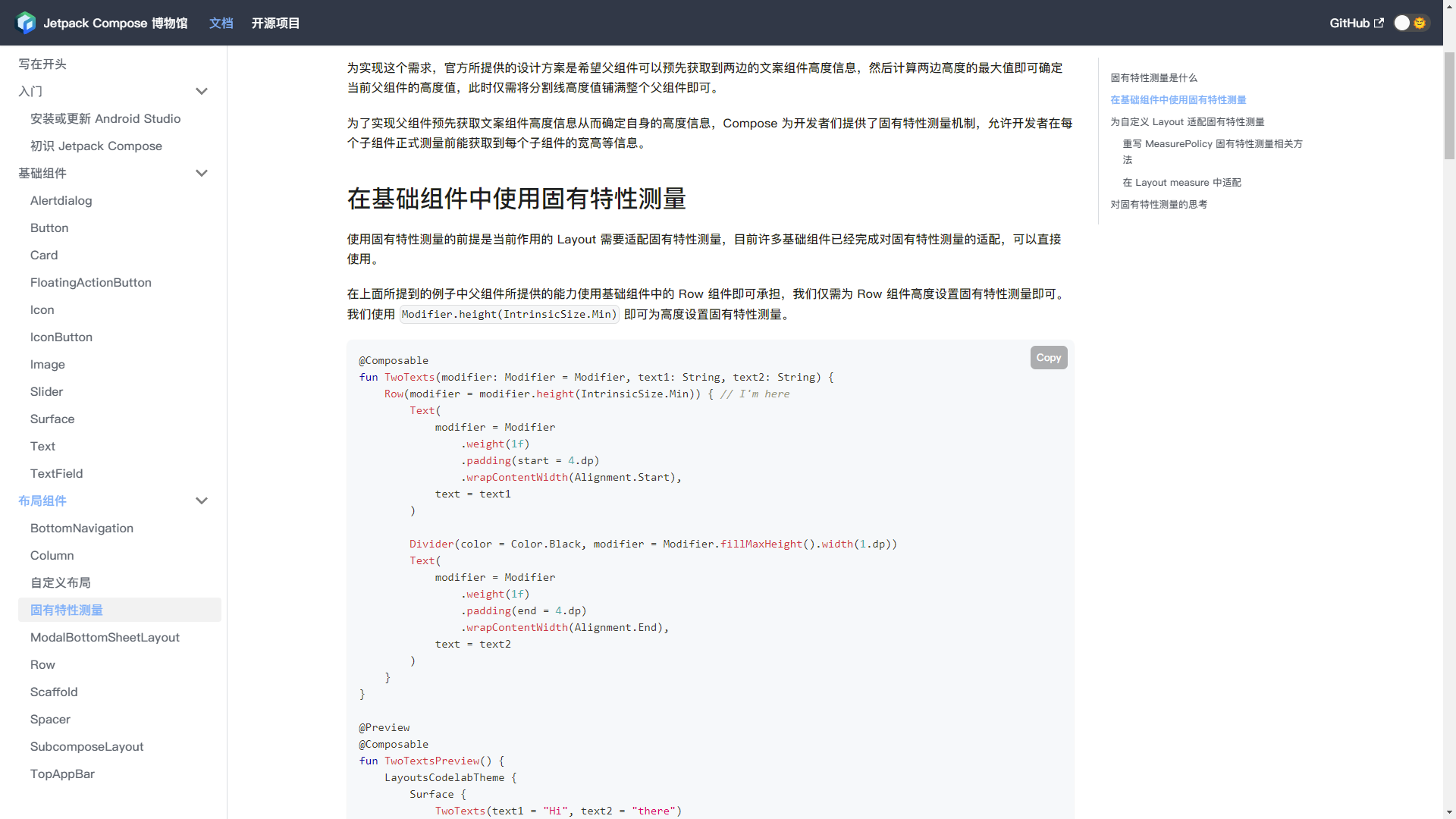Collapse the 基础组件 section chevron
Screen dimensions: 1456x819
pos(202,173)
